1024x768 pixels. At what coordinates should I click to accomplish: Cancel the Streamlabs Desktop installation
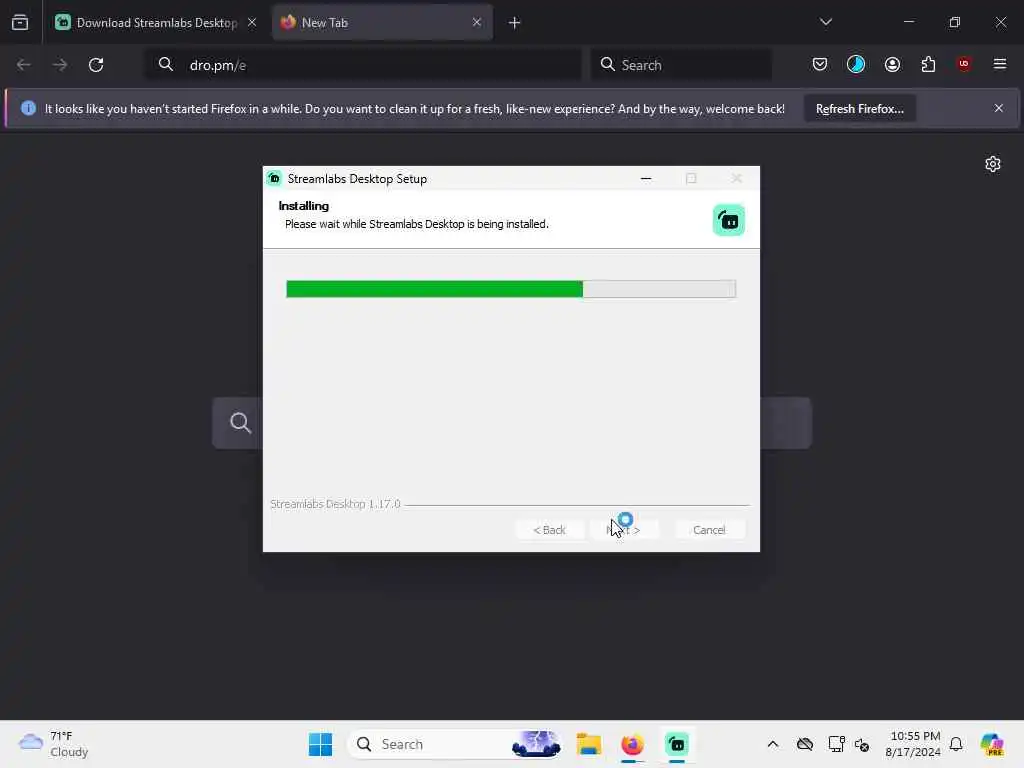[709, 530]
